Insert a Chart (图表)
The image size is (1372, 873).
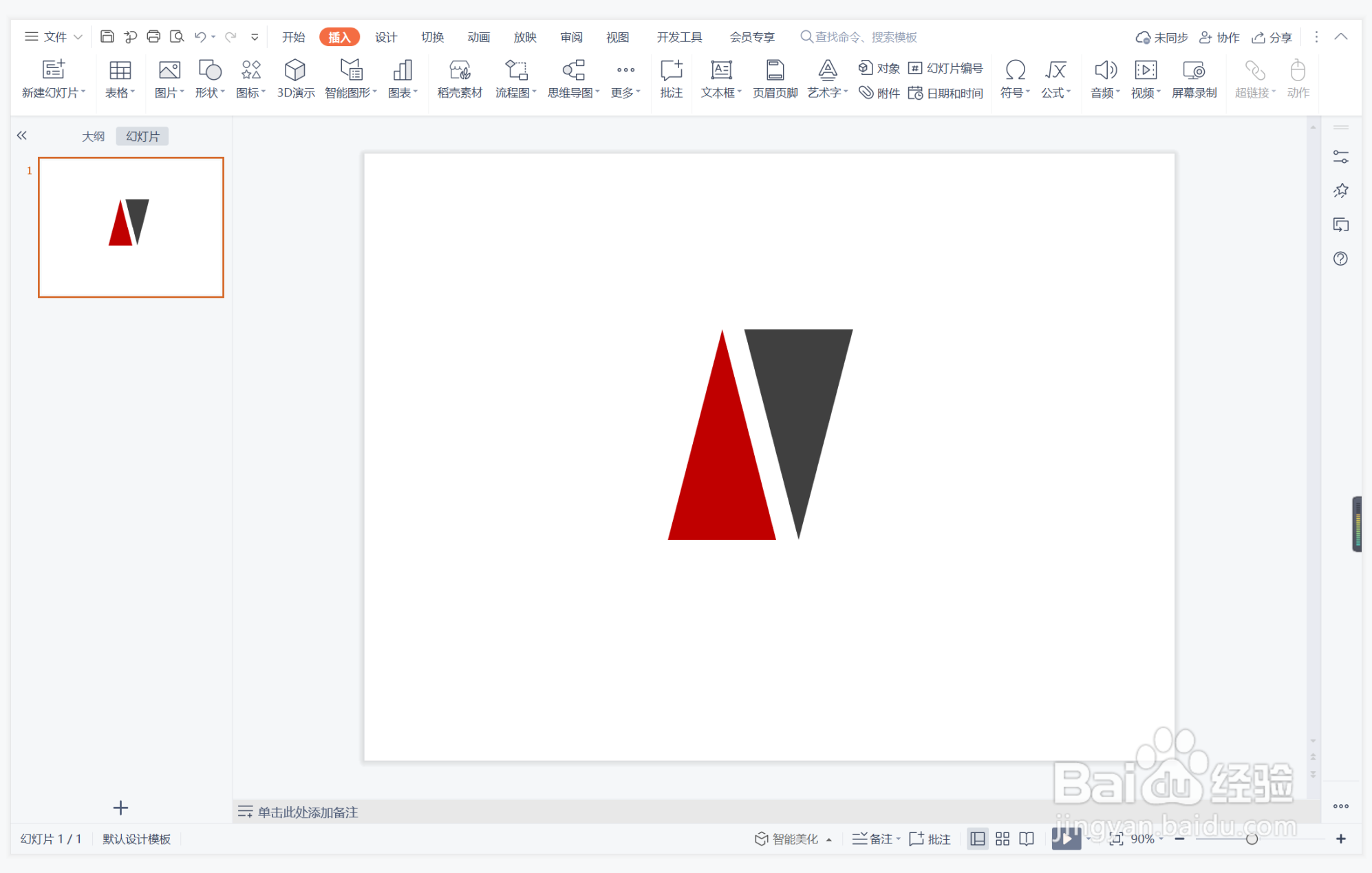[x=403, y=78]
